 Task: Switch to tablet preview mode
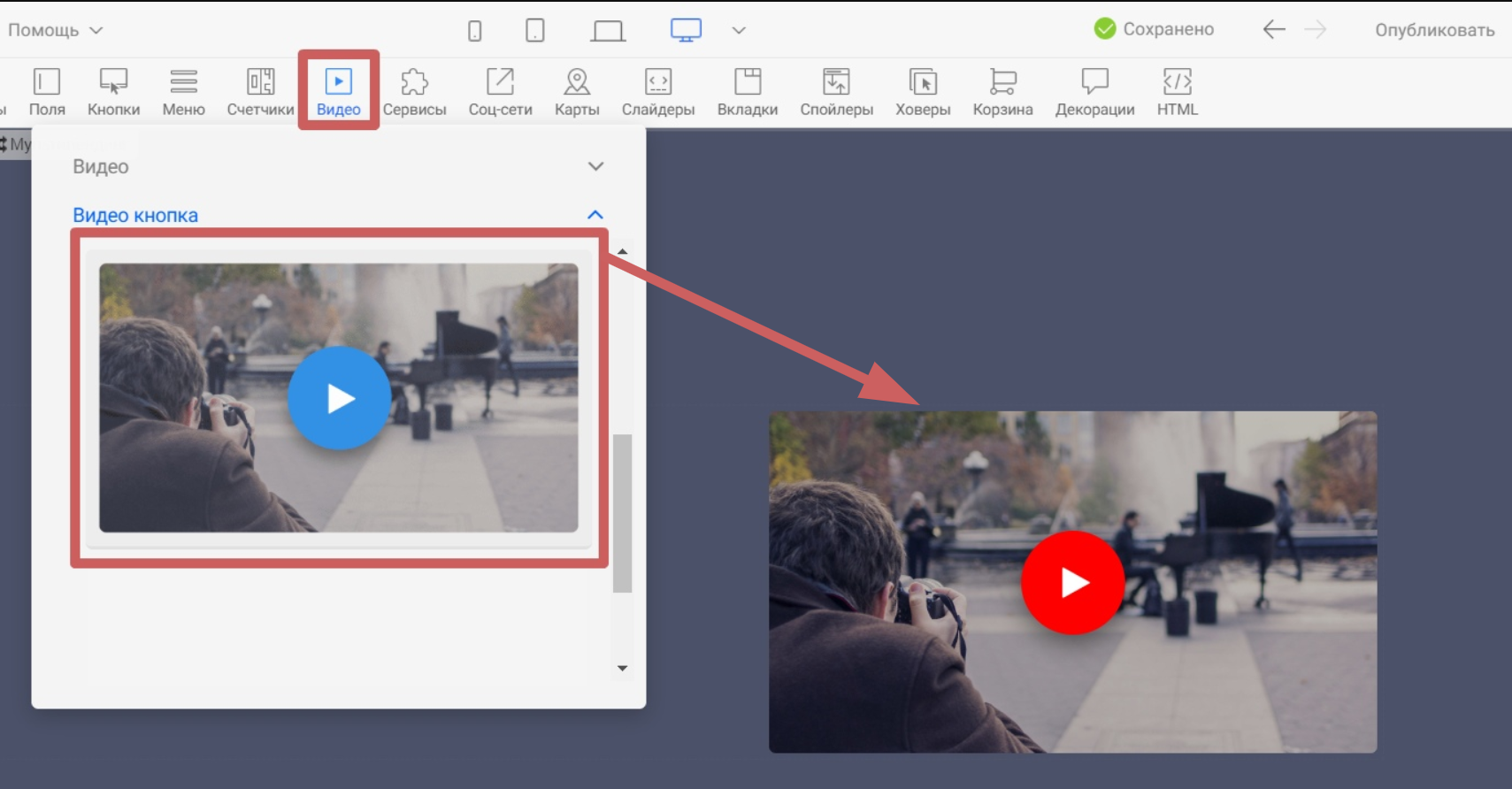pos(535,31)
